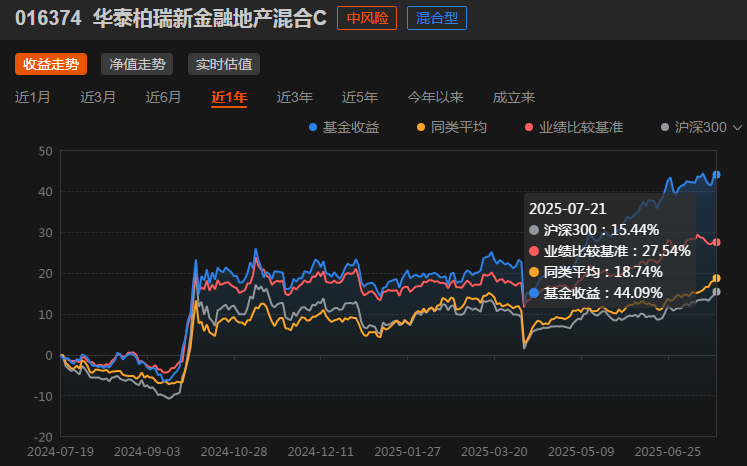This screenshot has height=466, width=747.
Task: Click tooltip date 2025-07-21
Action: point(567,209)
